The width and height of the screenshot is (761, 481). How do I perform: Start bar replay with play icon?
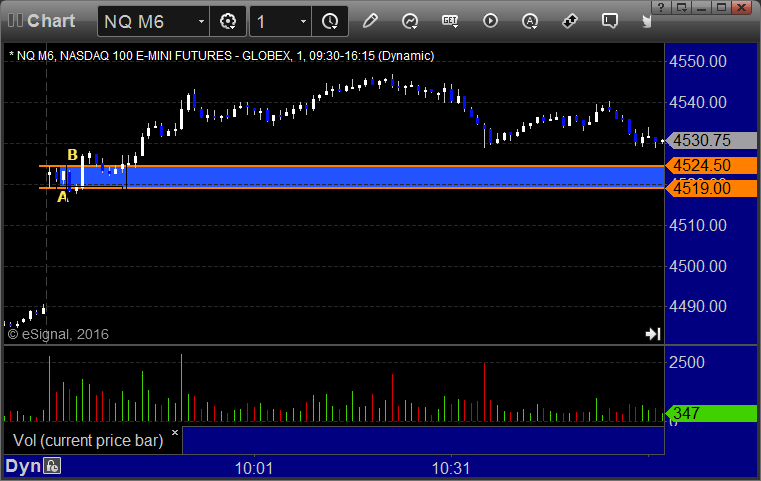[x=490, y=21]
